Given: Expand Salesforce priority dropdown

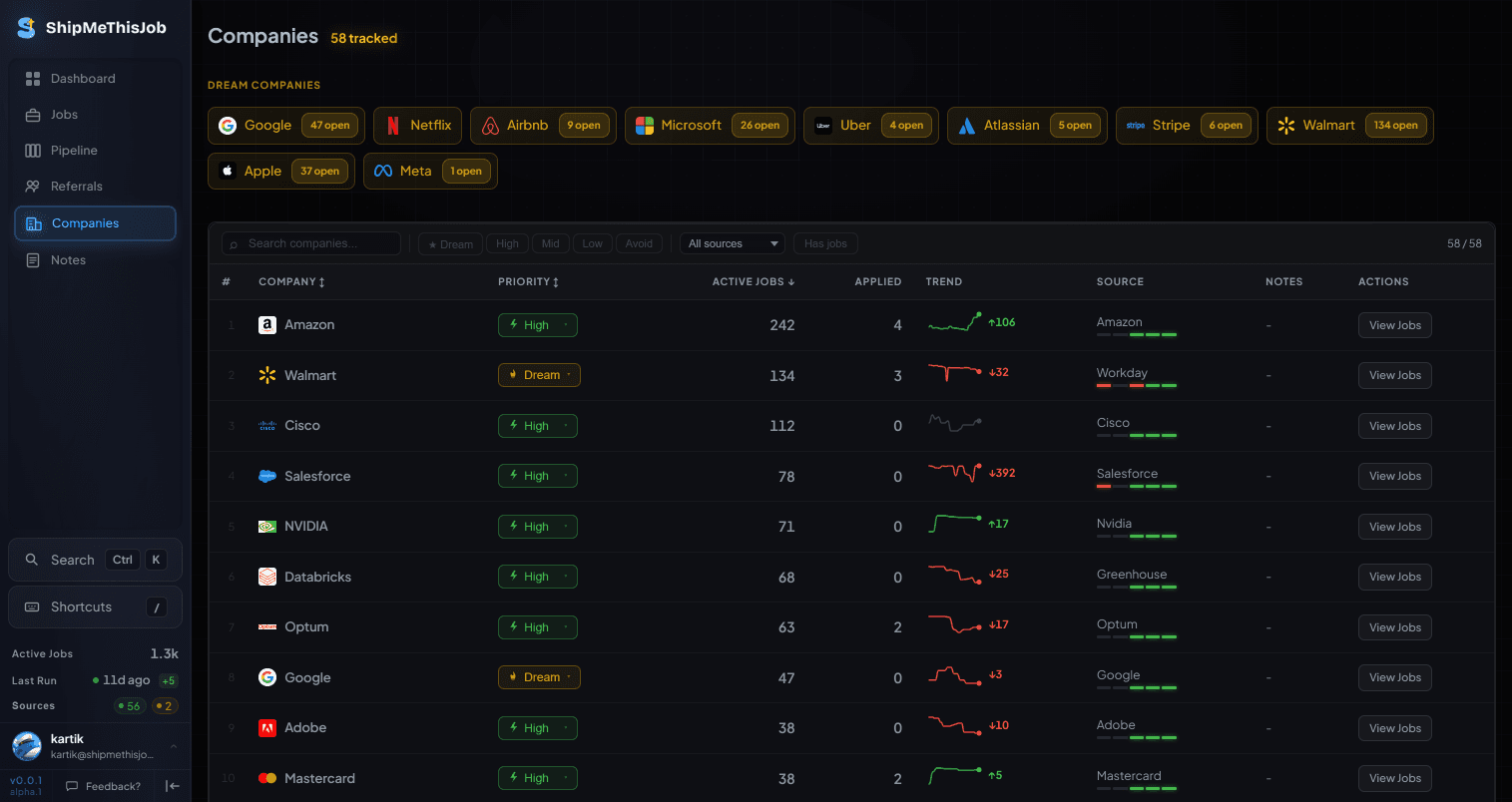Looking at the screenshot, I should [x=538, y=476].
